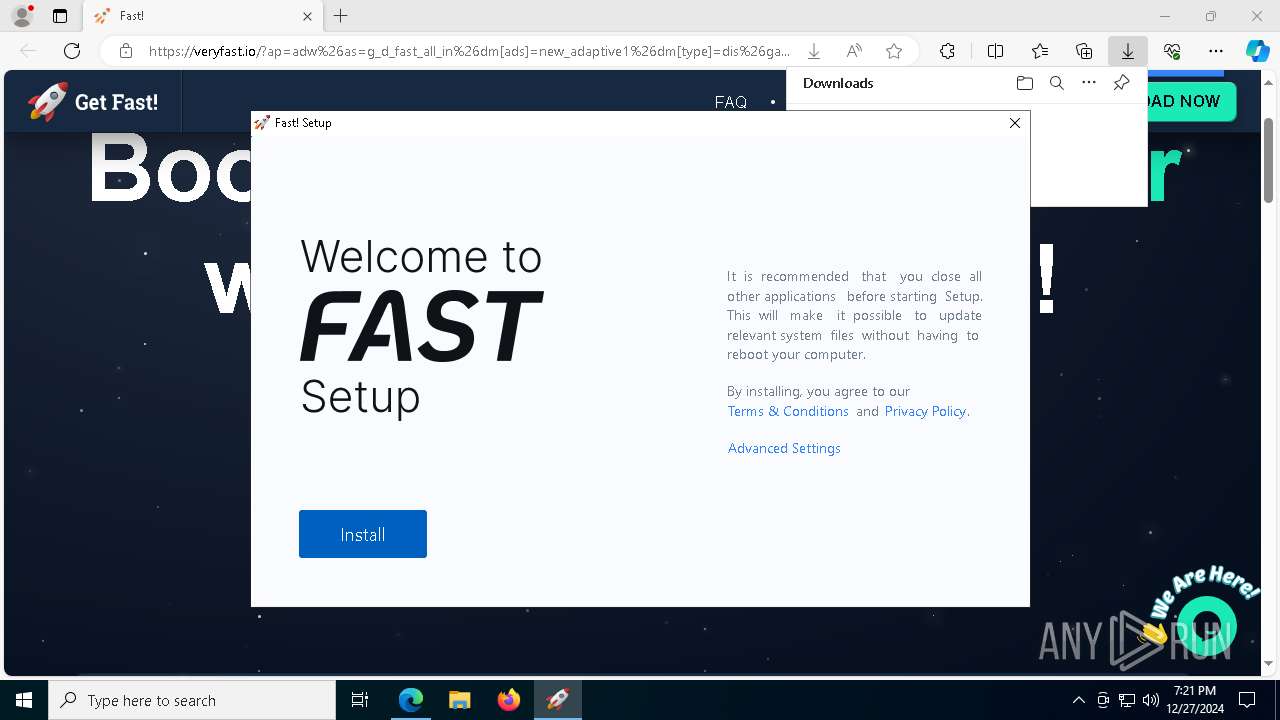Open the notification center icon
The height and width of the screenshot is (720, 1280).
pos(1247,700)
